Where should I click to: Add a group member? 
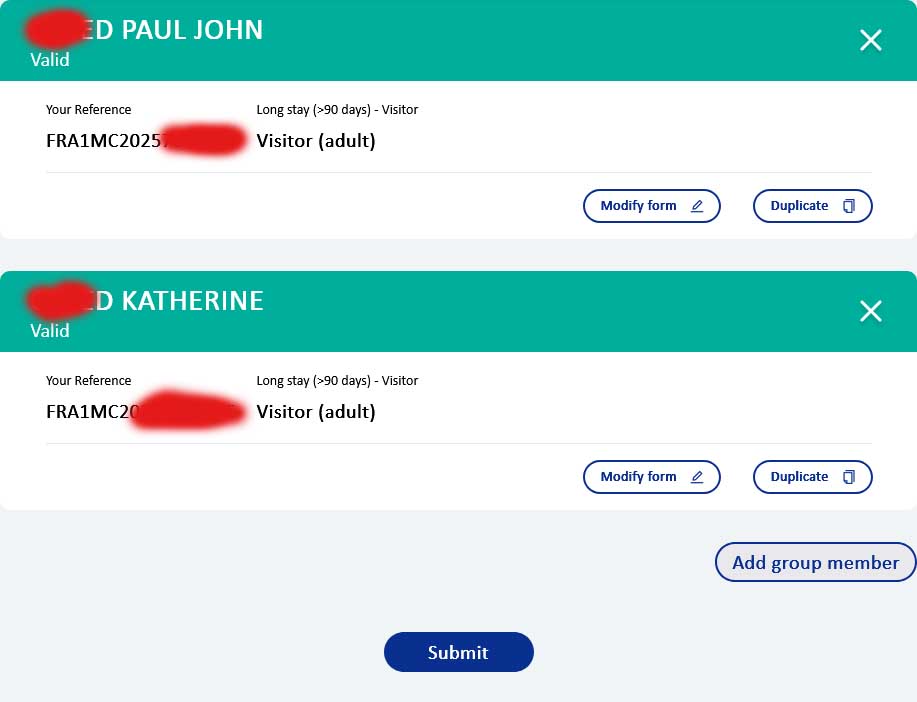pyautogui.click(x=815, y=562)
